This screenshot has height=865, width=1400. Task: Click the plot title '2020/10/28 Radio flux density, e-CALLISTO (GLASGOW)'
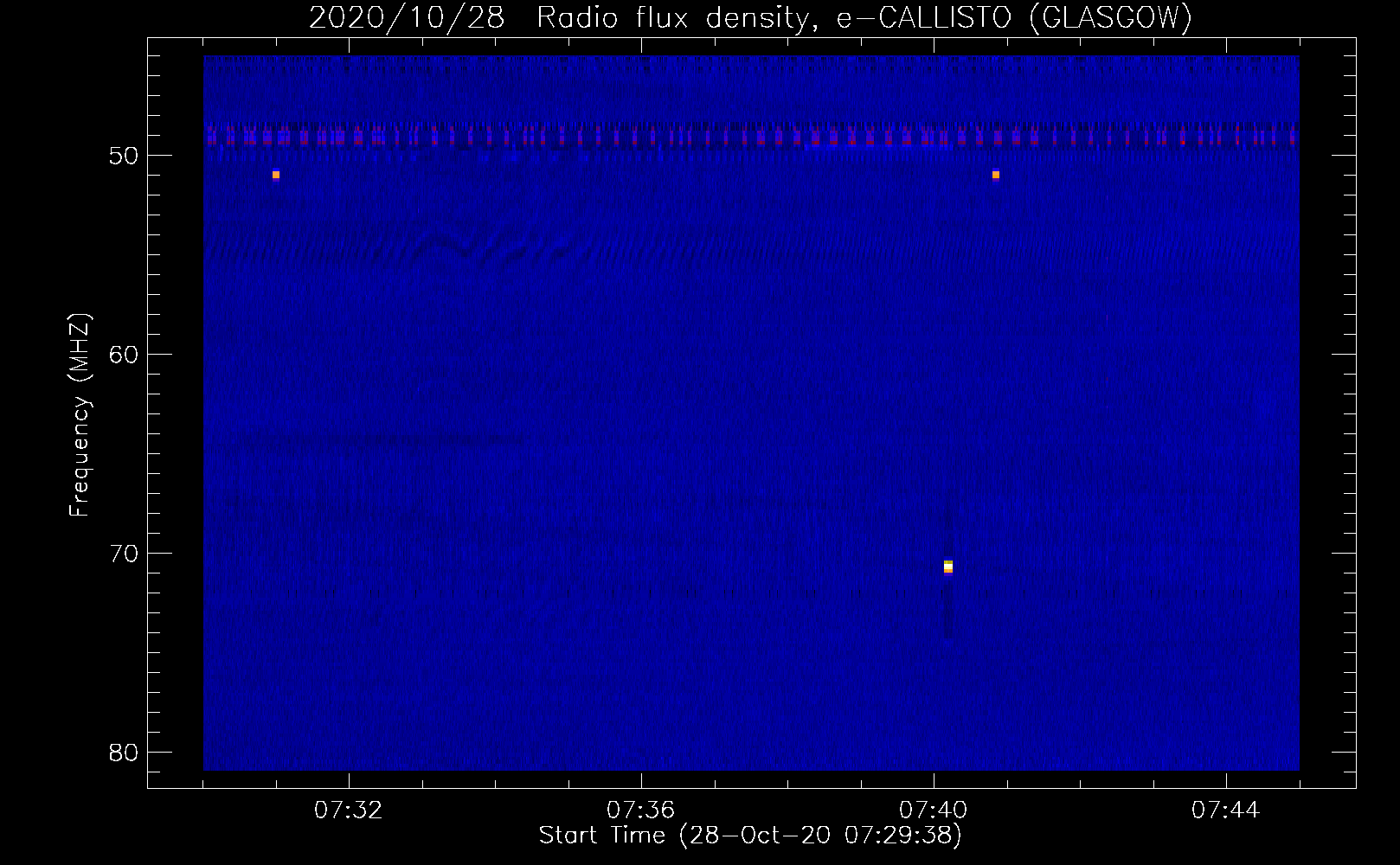751,17
